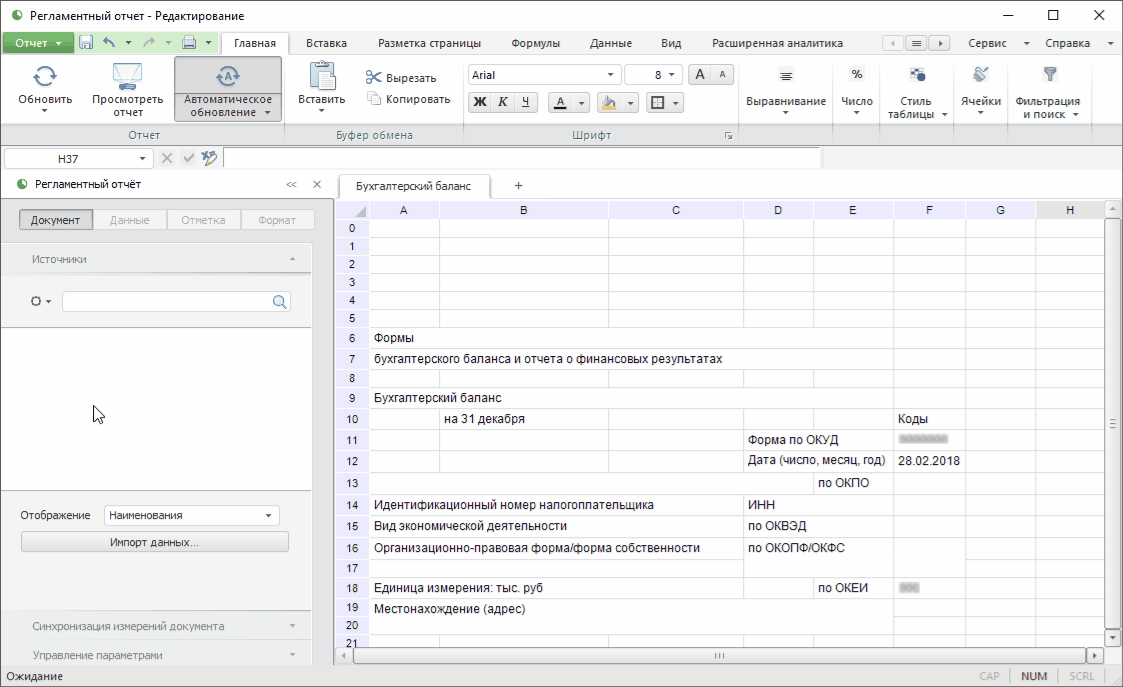This screenshot has width=1123, height=687.
Task: Click the Источники search input field
Action: 167,302
